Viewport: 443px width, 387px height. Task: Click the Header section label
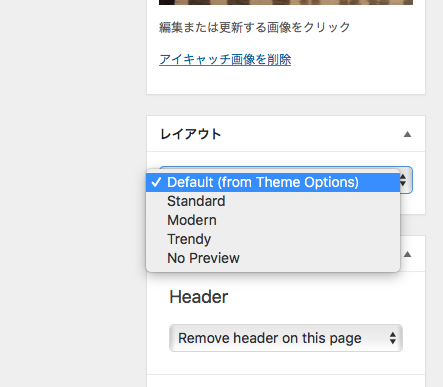199,297
